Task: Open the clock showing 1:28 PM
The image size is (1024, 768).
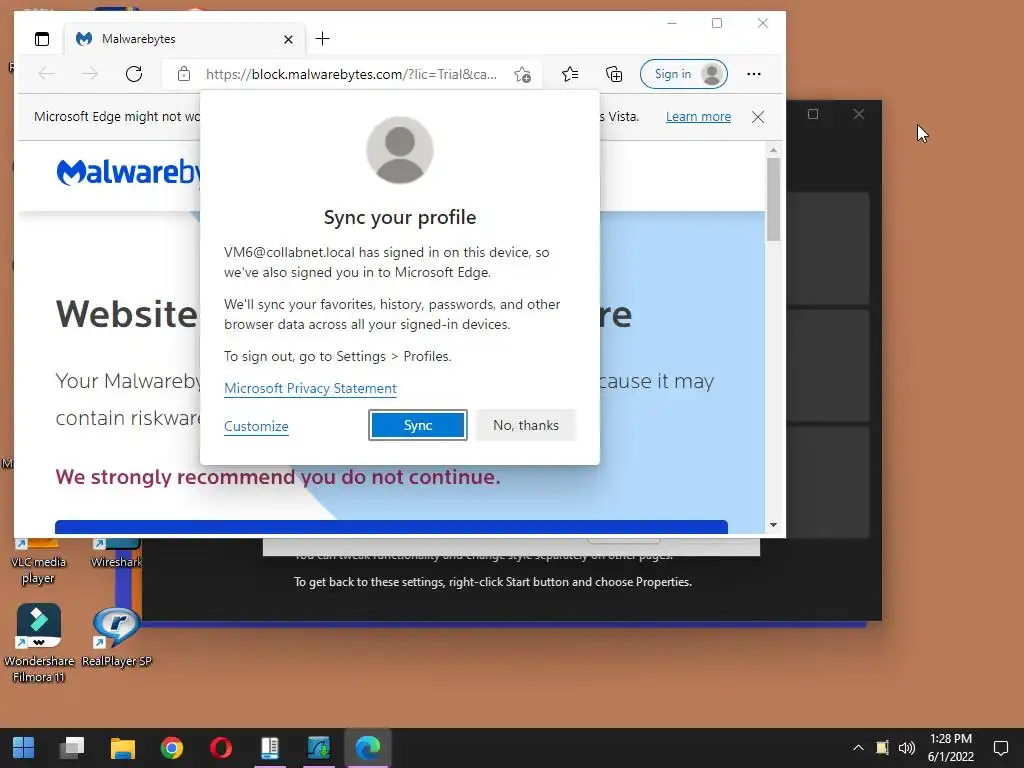Action: [x=951, y=748]
